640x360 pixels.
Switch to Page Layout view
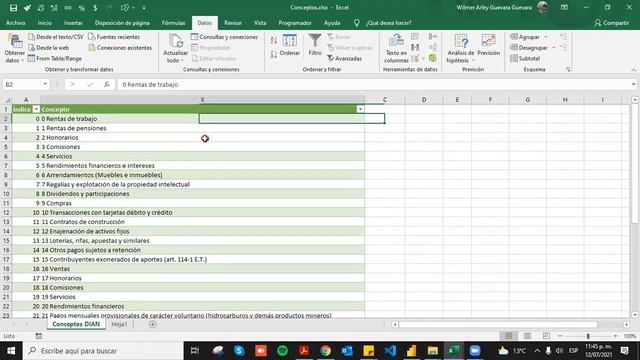point(527,336)
